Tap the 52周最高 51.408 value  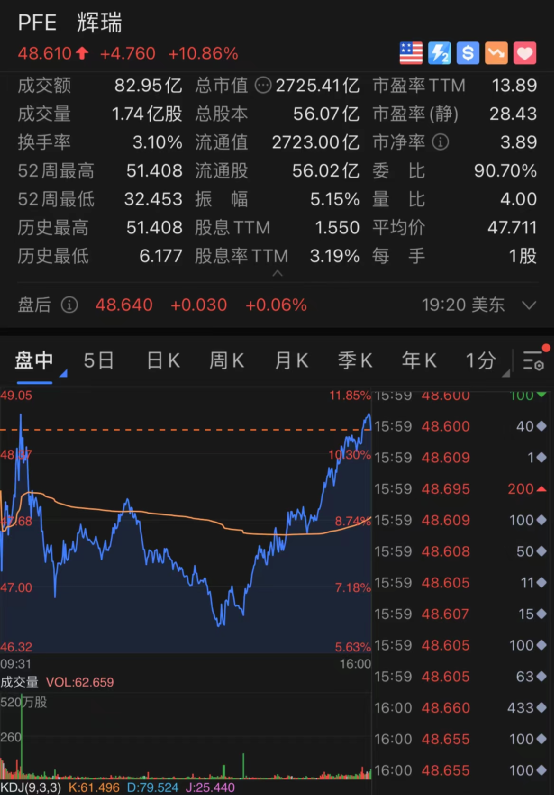(x=154, y=171)
